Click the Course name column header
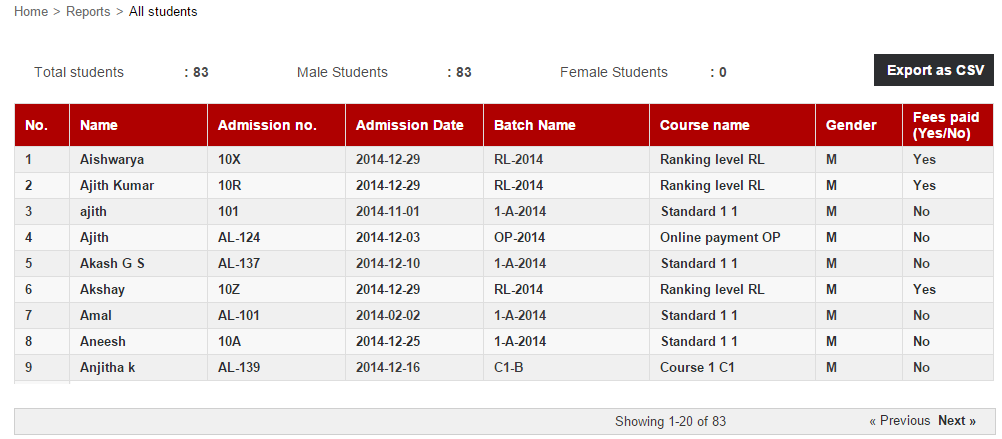 [x=705, y=125]
